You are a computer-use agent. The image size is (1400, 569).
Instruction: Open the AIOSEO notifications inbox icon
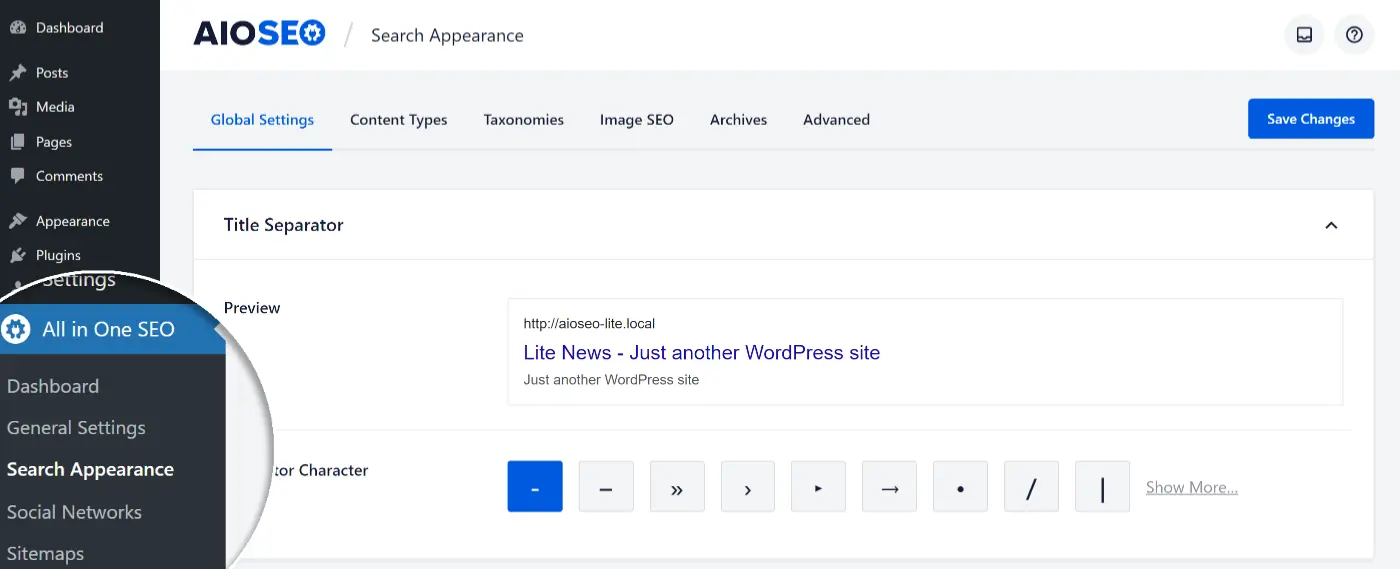pyautogui.click(x=1304, y=35)
